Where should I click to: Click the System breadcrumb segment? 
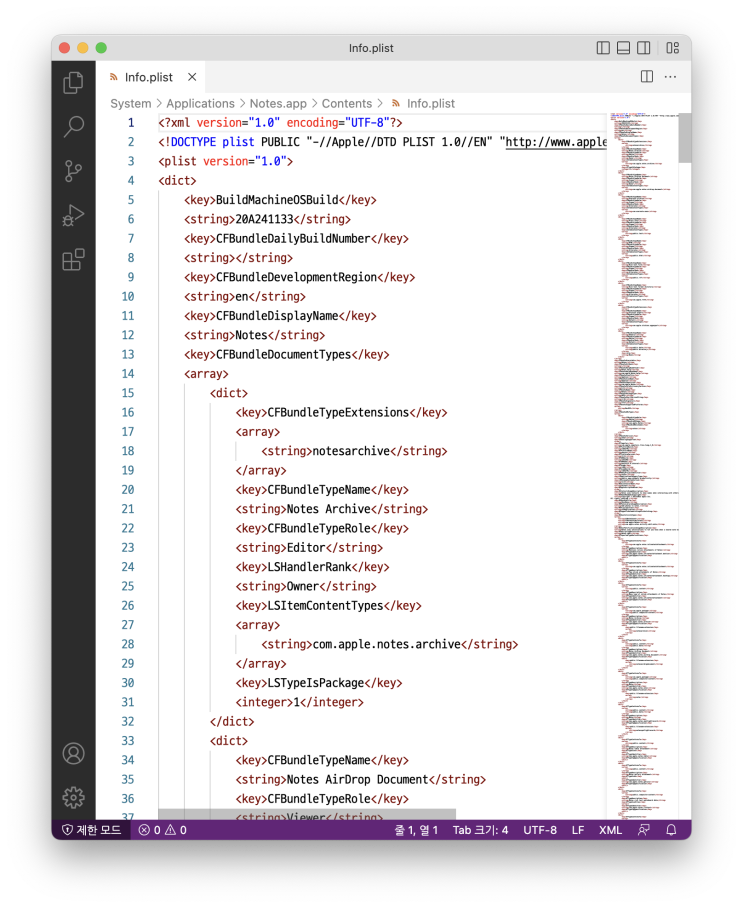131,104
